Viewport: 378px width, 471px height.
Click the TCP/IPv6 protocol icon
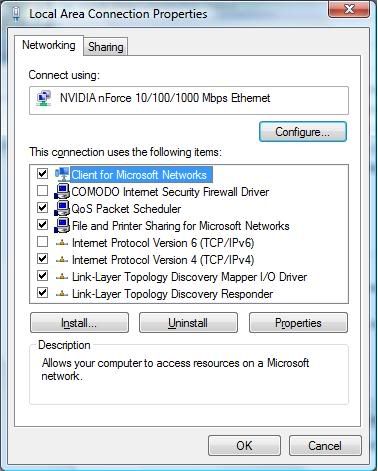click(x=62, y=243)
